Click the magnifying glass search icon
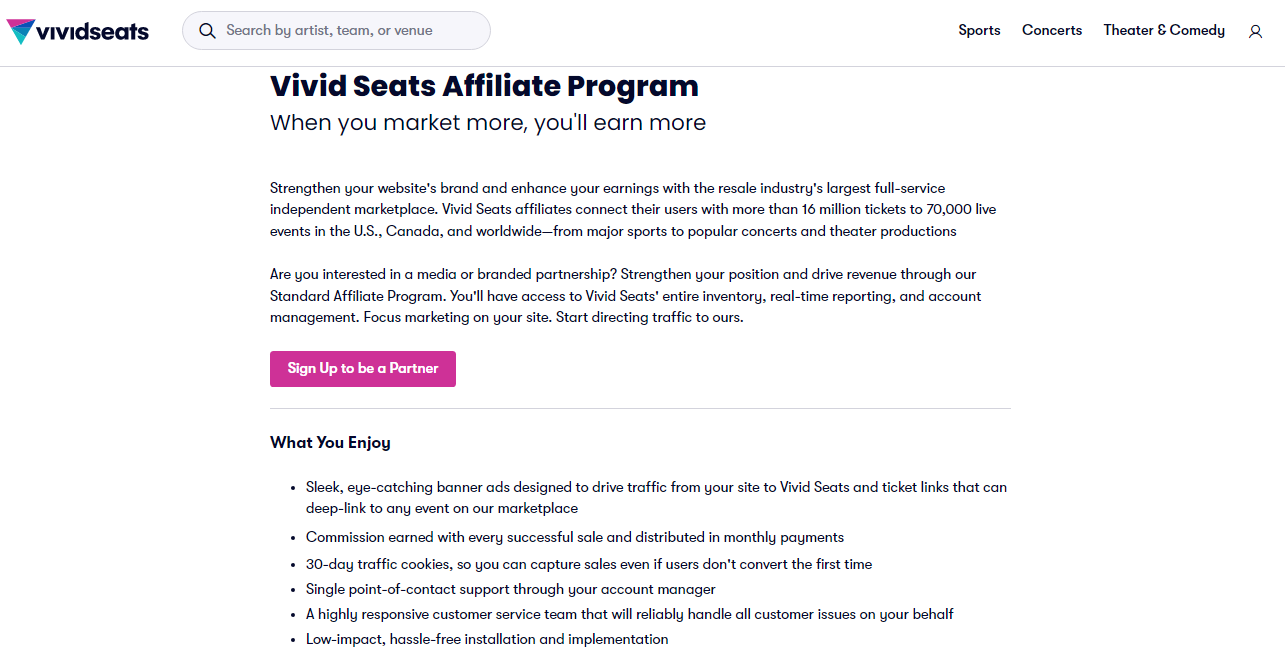This screenshot has width=1285, height=648. [x=208, y=31]
